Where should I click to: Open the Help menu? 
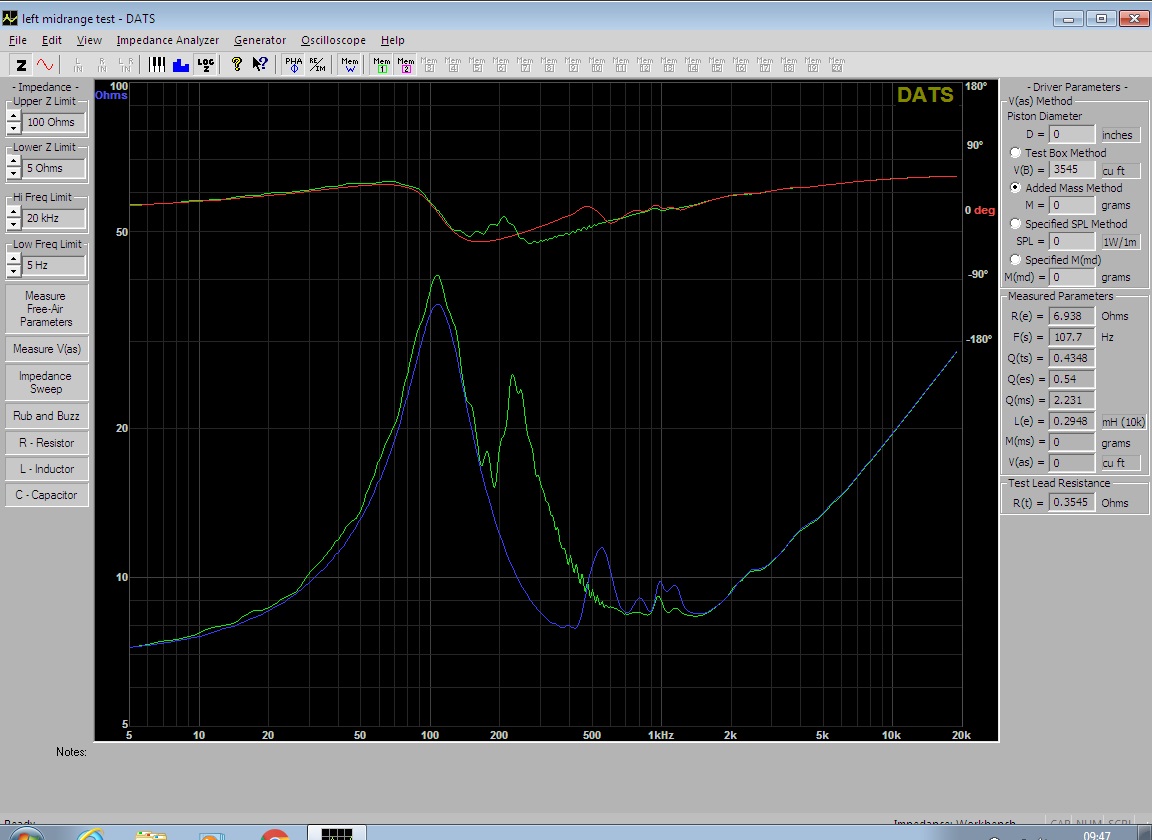click(392, 40)
